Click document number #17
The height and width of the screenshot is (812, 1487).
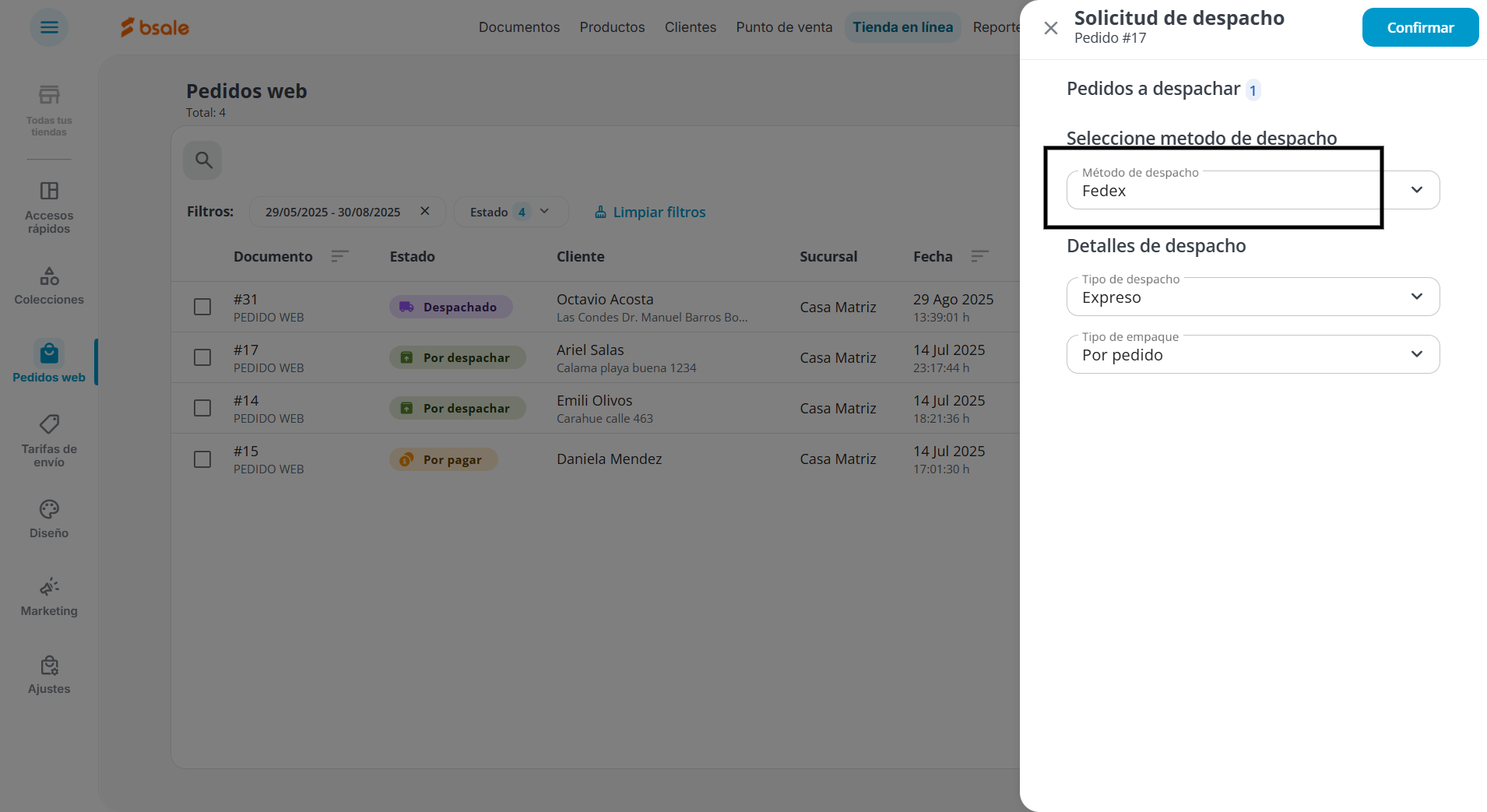pyautogui.click(x=245, y=350)
